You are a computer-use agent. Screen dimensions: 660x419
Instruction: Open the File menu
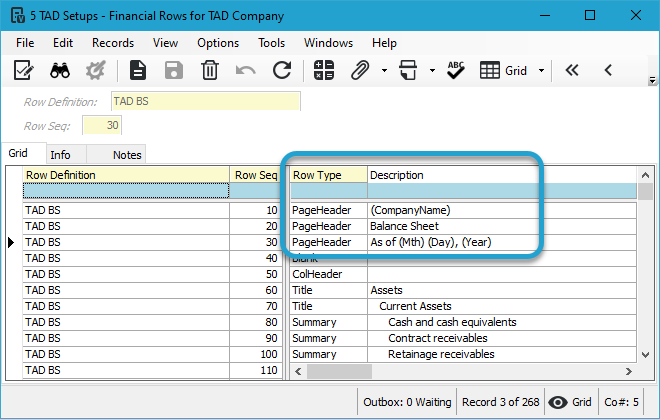(x=25, y=43)
